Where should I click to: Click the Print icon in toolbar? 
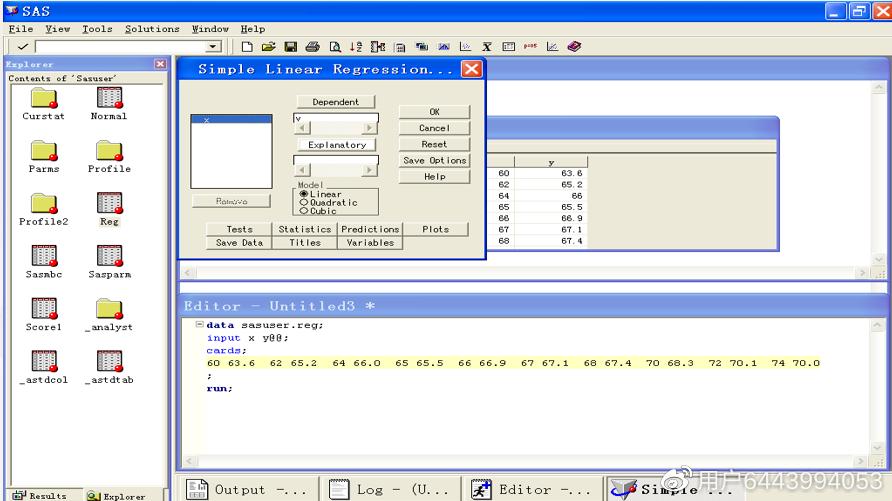[x=312, y=47]
